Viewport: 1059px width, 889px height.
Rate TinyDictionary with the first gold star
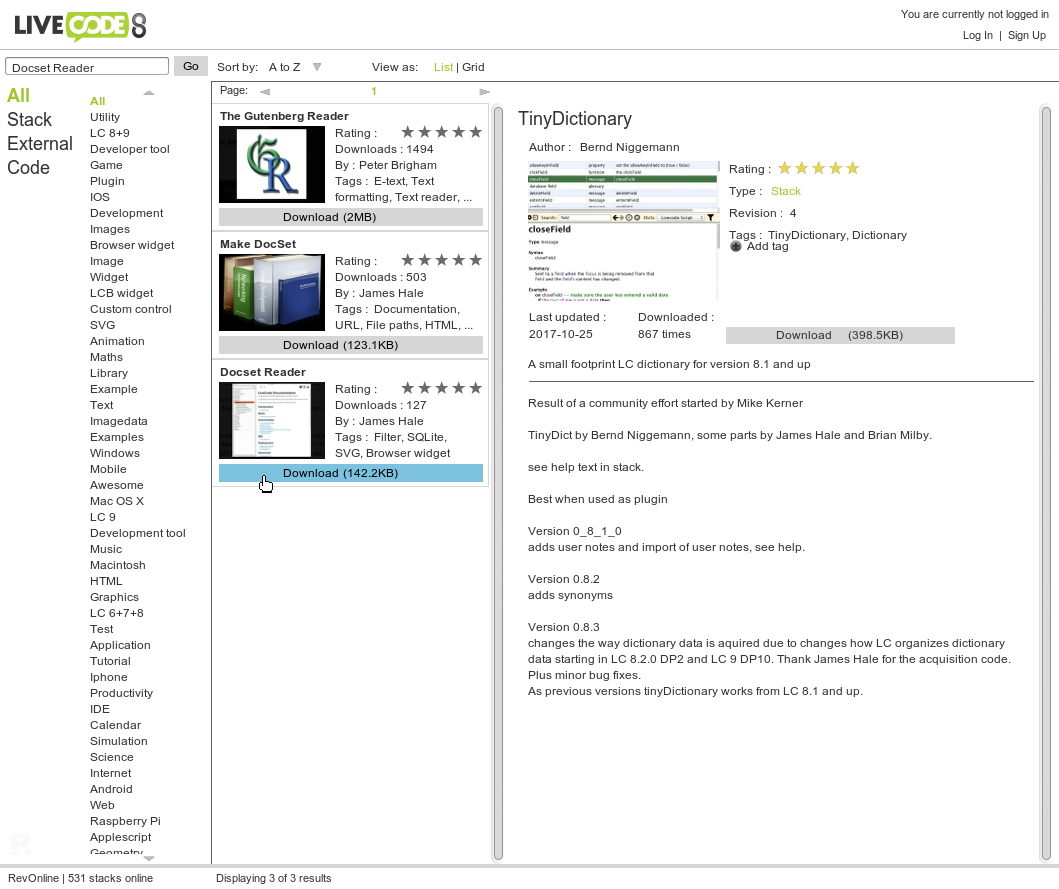tap(785, 168)
